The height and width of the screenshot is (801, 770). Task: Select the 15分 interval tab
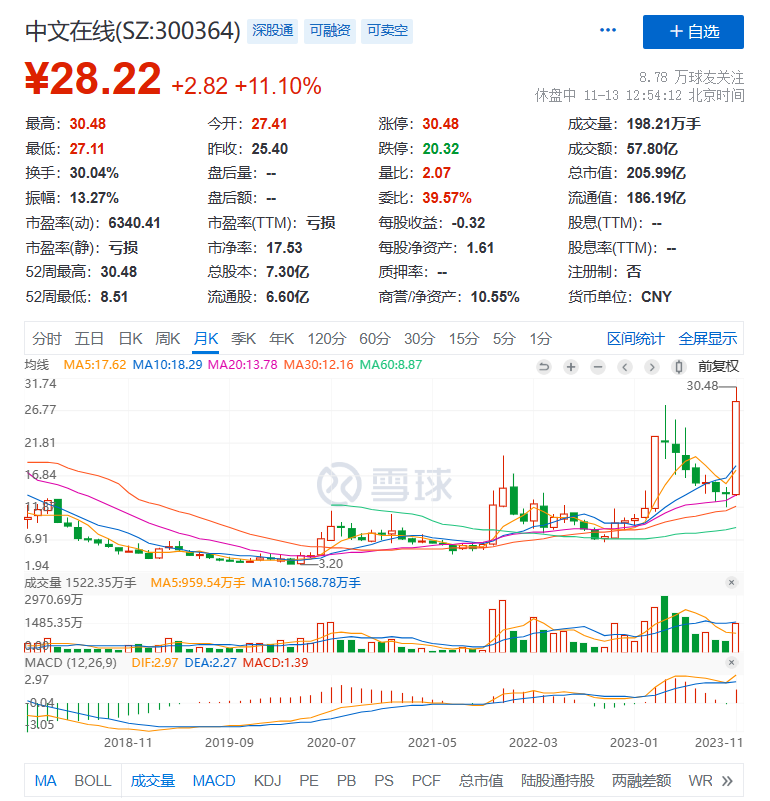[464, 339]
